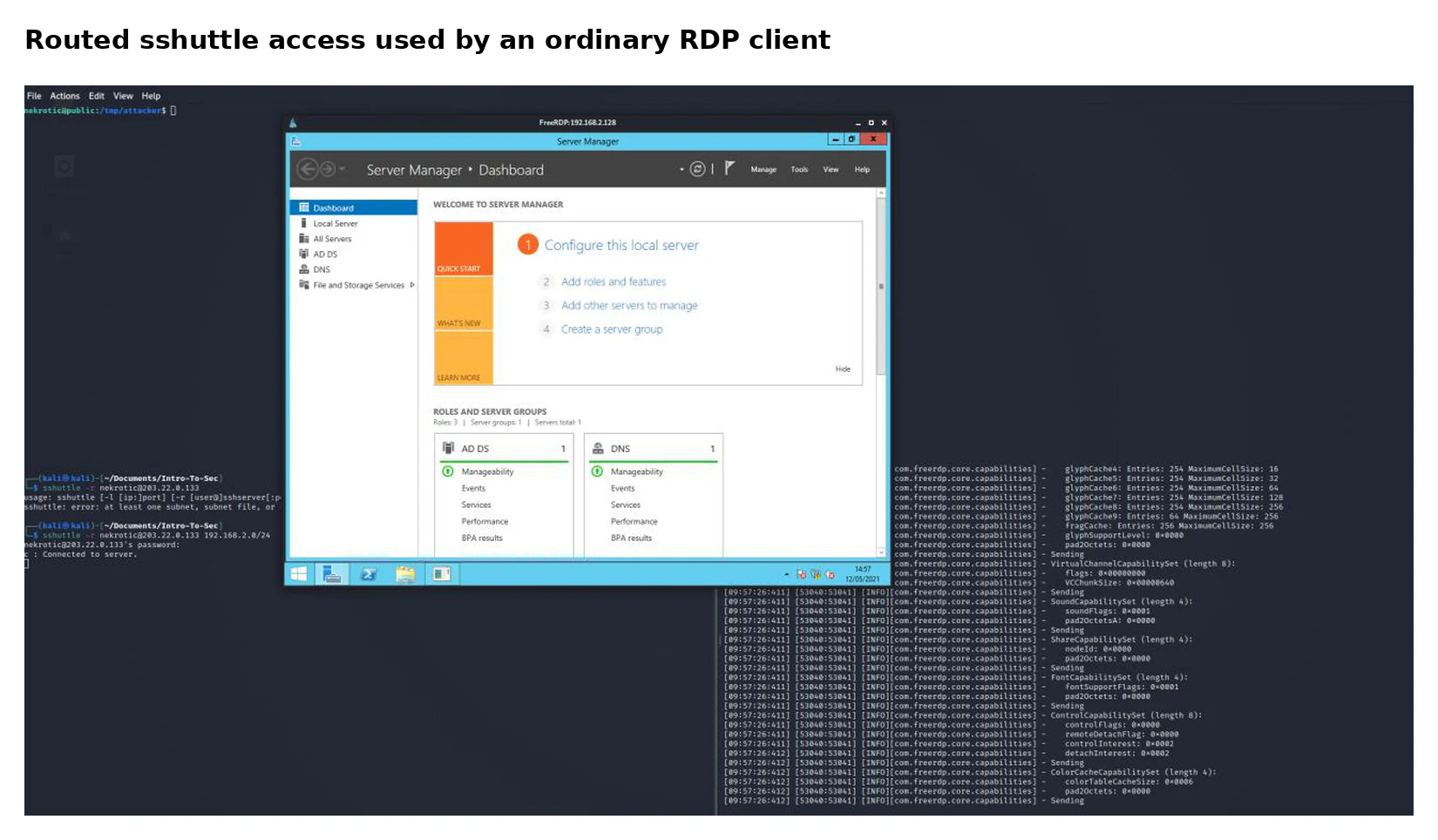
Task: Open the Windows Start button
Action: 299,573
